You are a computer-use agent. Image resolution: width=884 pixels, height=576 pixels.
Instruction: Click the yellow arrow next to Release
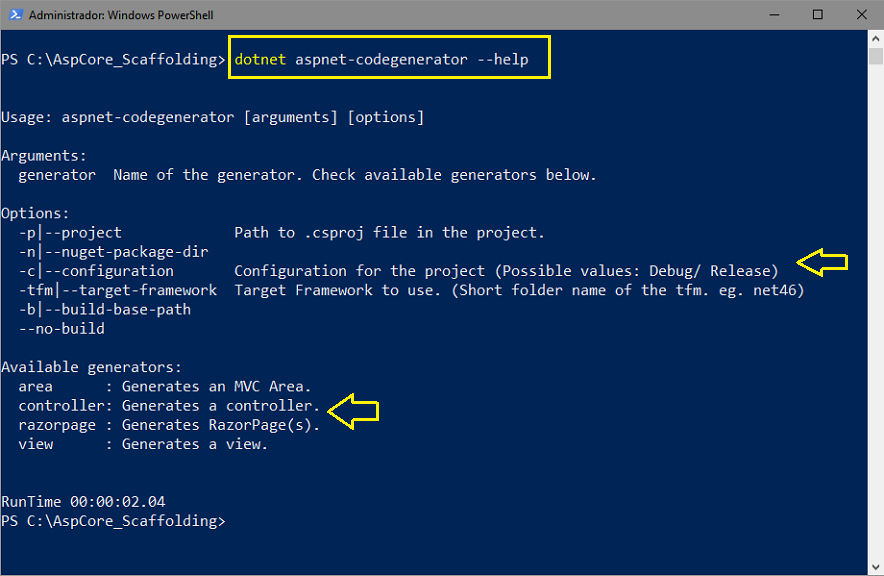tap(823, 262)
